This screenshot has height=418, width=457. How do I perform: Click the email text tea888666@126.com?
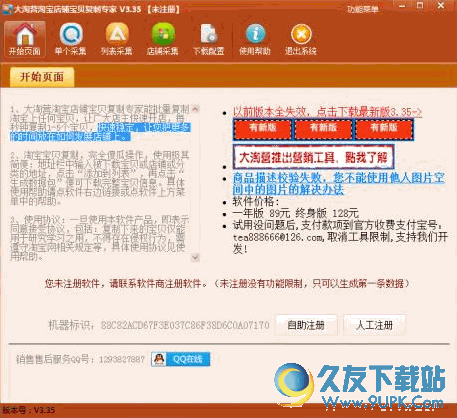[x=278, y=237]
